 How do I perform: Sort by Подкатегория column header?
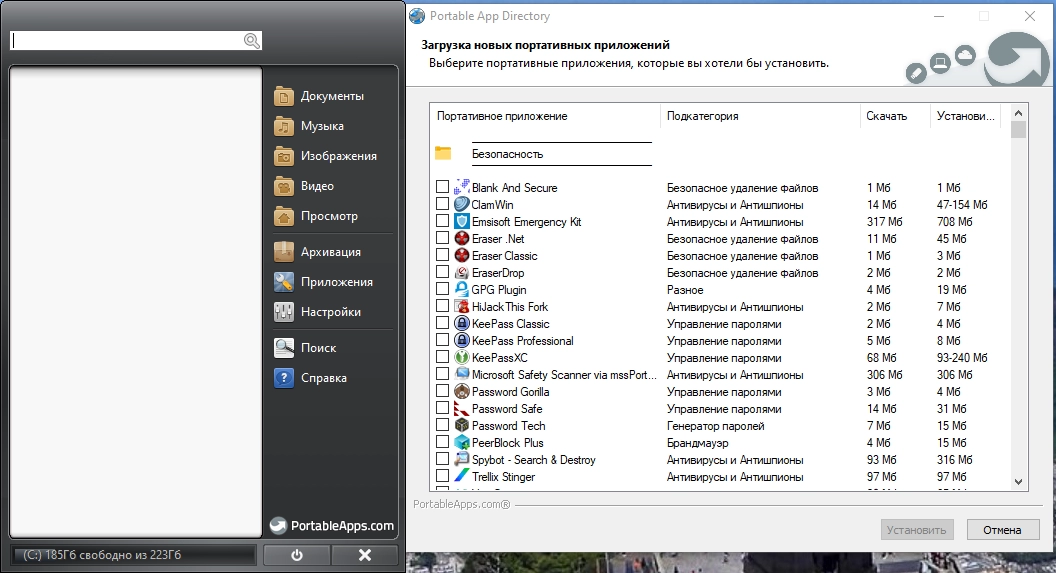[x=760, y=116]
